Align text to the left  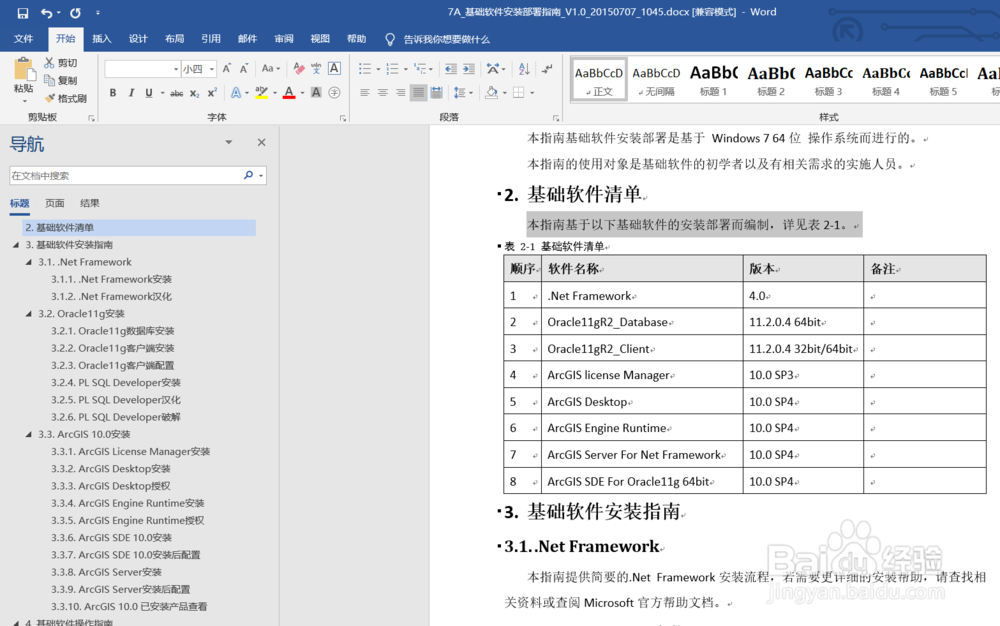click(x=364, y=93)
